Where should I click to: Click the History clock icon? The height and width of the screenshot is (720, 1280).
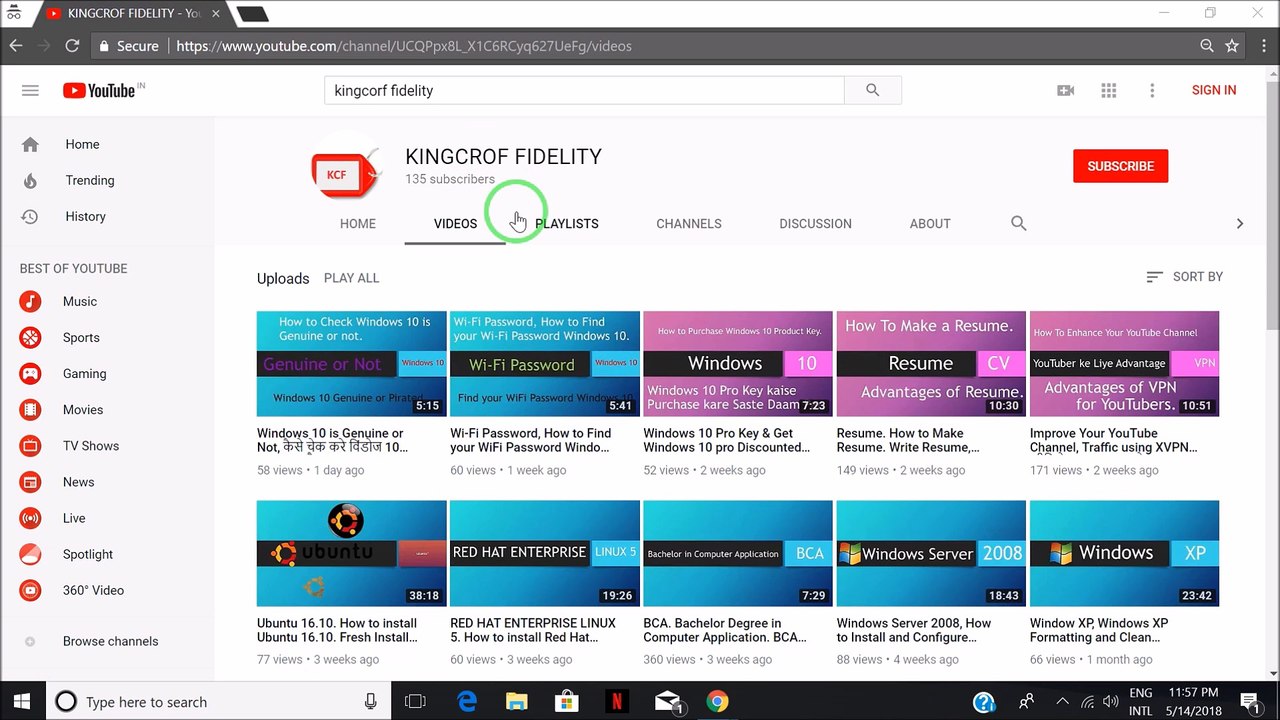(30, 216)
